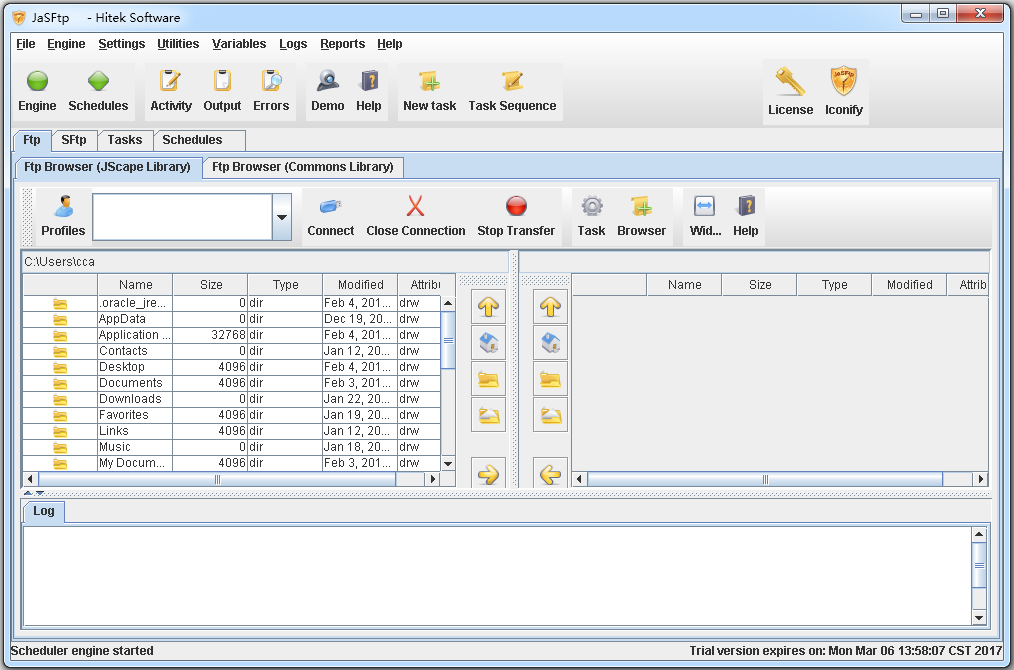
Task: Select the Ftp Browser (Commons Library) tab
Action: point(304,167)
